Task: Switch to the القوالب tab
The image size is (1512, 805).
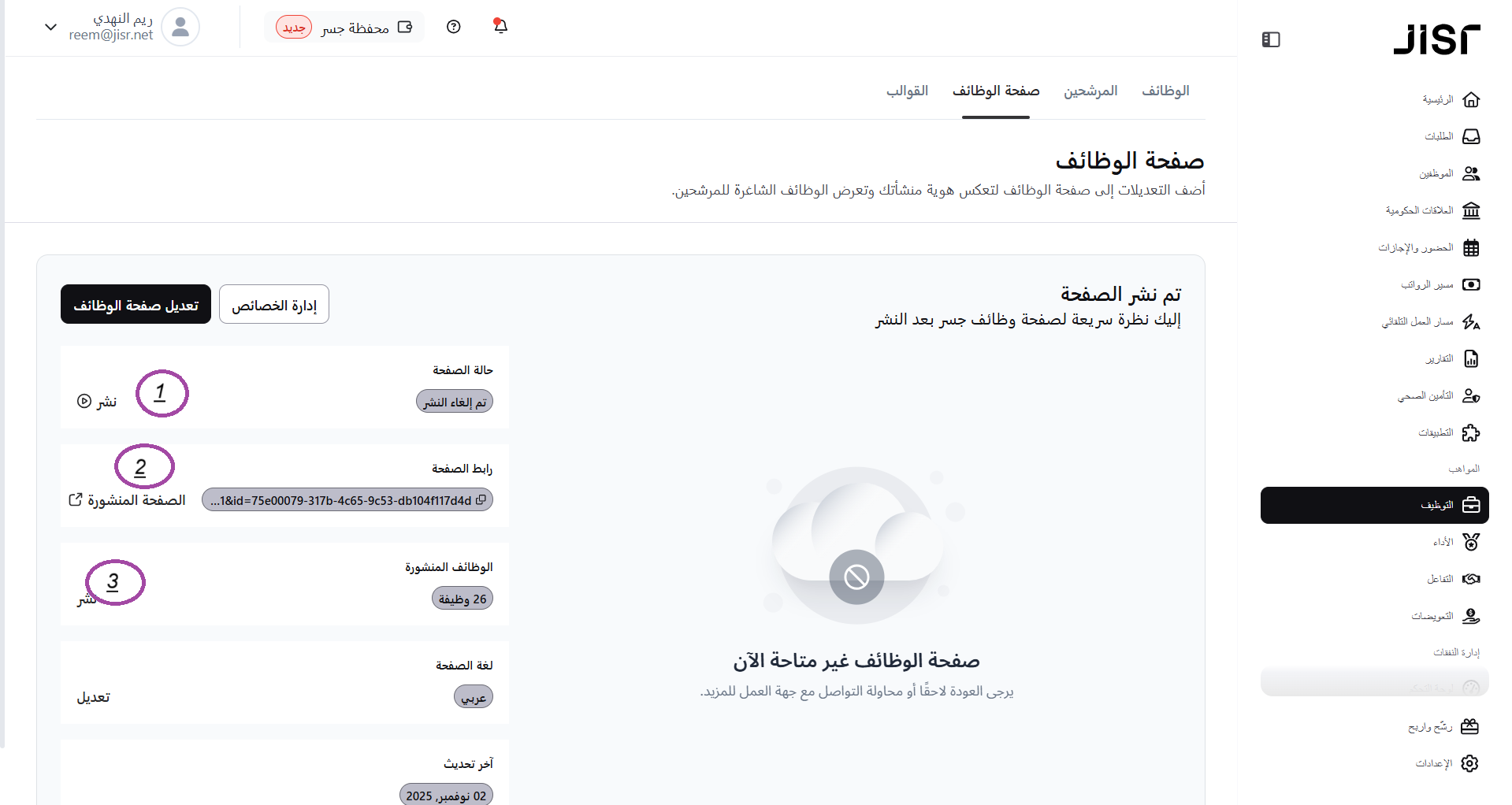Action: coord(907,91)
